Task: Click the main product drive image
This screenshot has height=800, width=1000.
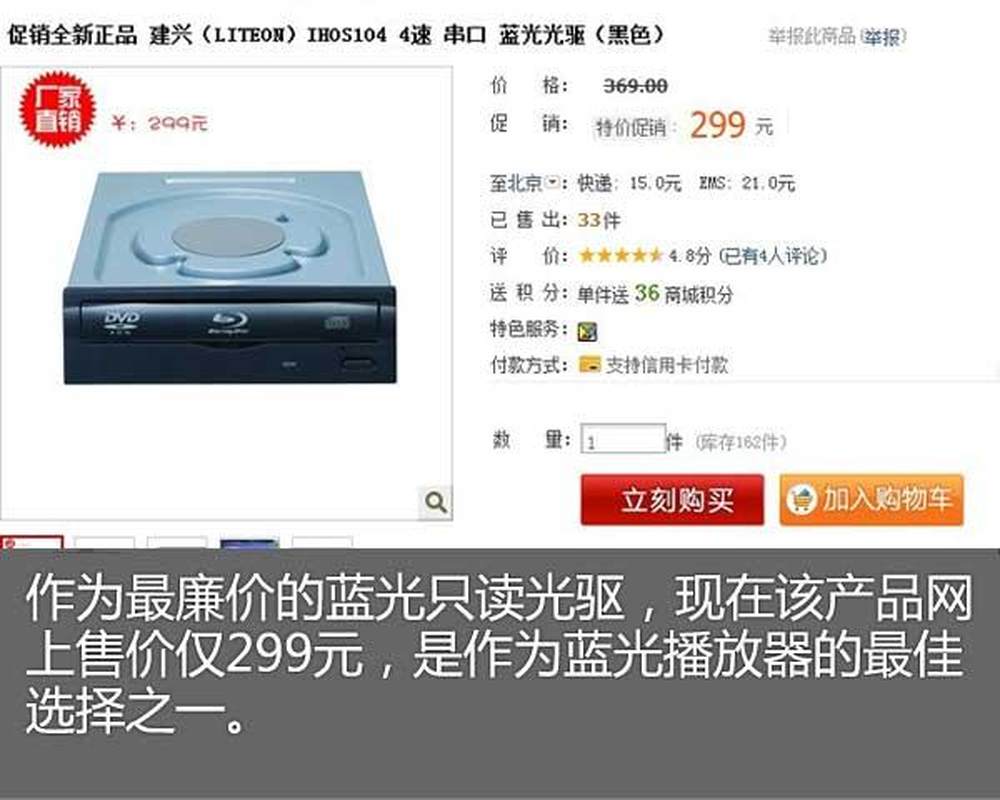Action: pos(230,278)
